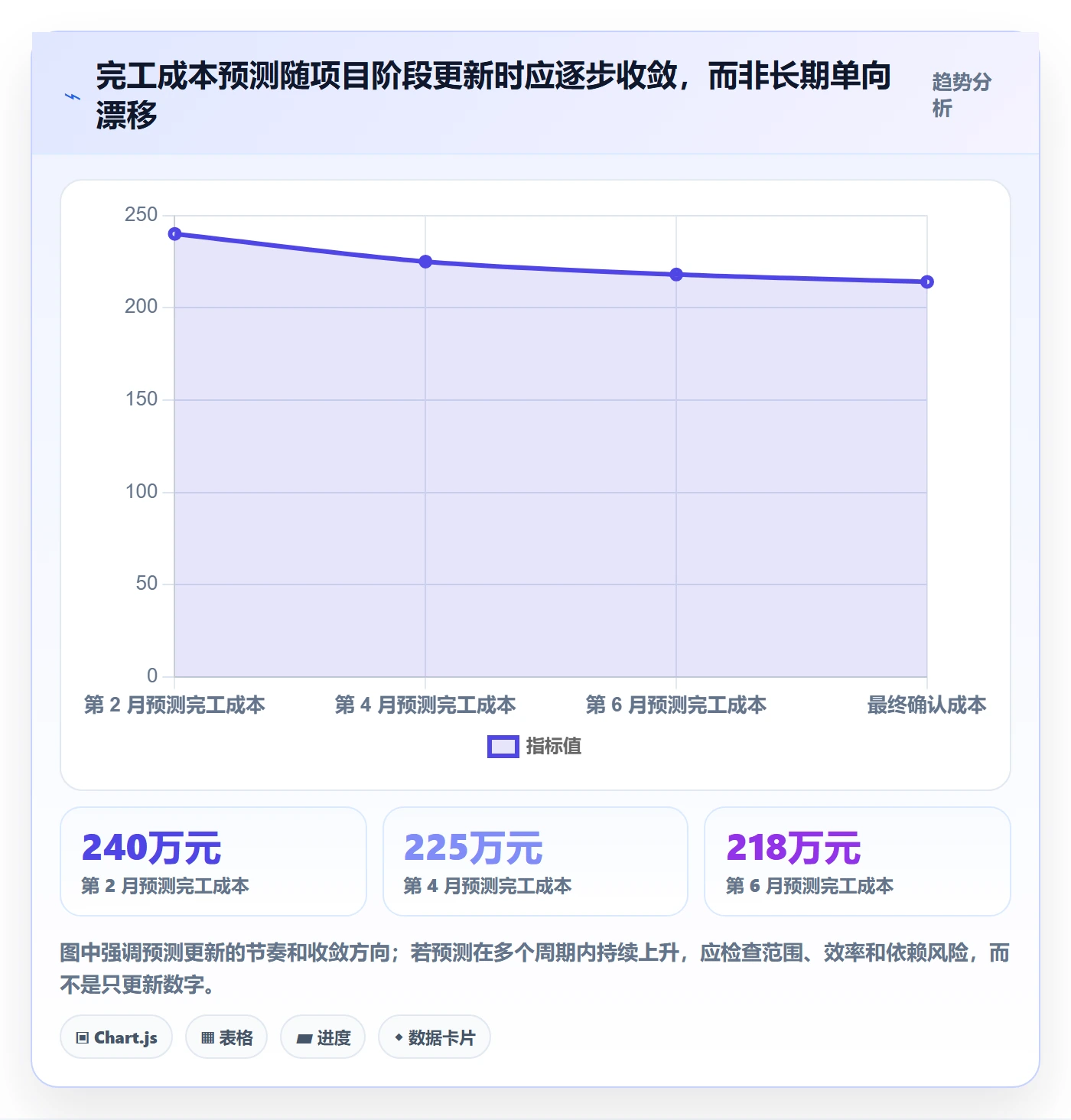Select the 进度 tag chip

323,1037
